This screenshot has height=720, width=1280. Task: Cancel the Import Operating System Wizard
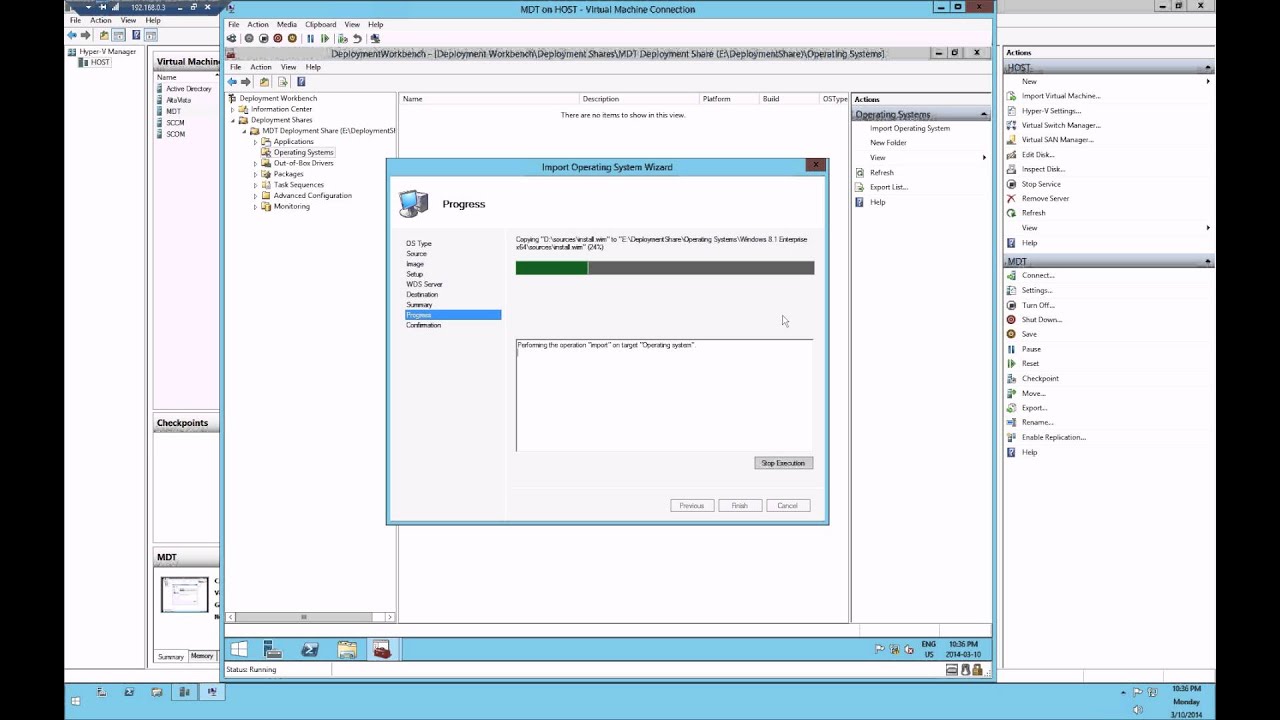pyautogui.click(x=788, y=505)
